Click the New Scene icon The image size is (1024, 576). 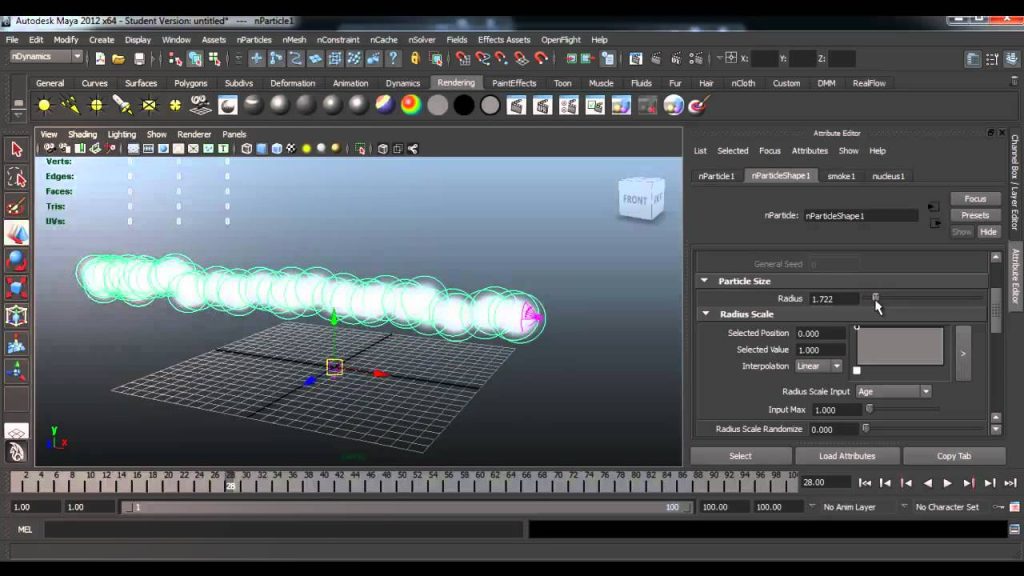tap(100, 59)
